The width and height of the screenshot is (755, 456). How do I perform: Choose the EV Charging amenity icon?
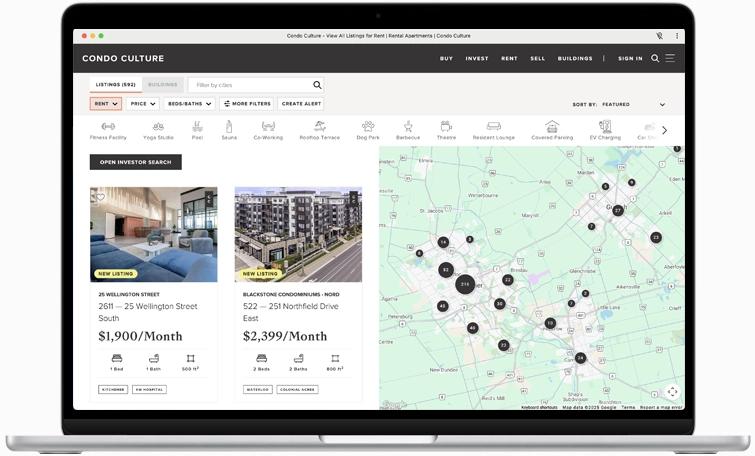click(x=605, y=127)
